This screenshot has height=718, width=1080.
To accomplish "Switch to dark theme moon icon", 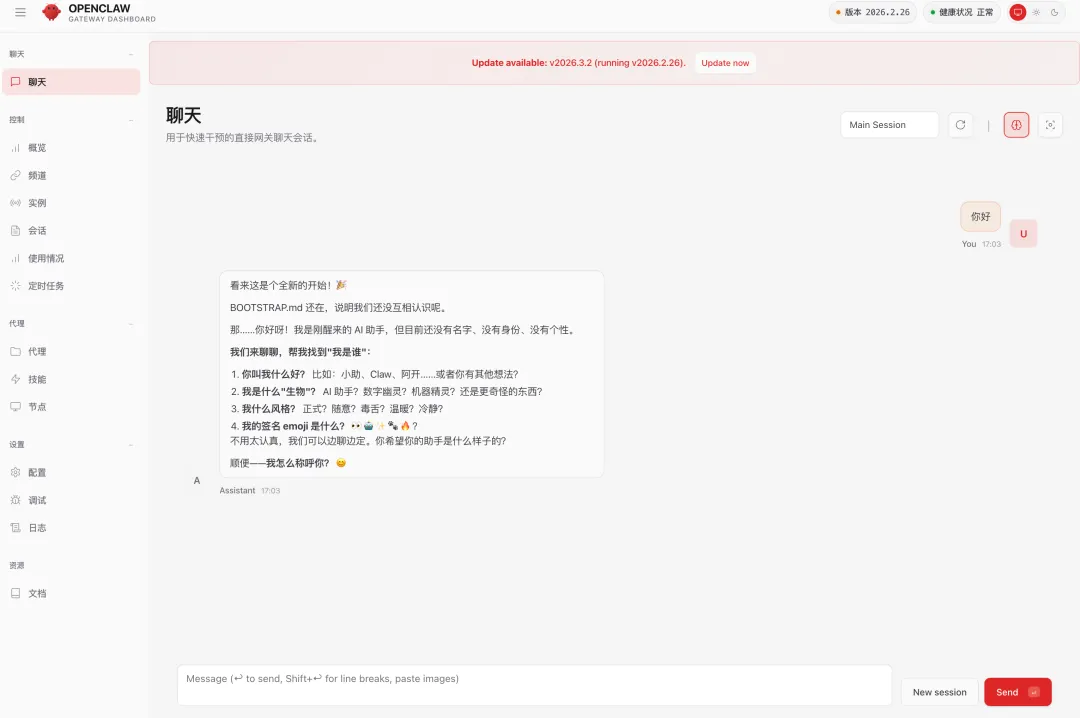I will [1055, 12].
